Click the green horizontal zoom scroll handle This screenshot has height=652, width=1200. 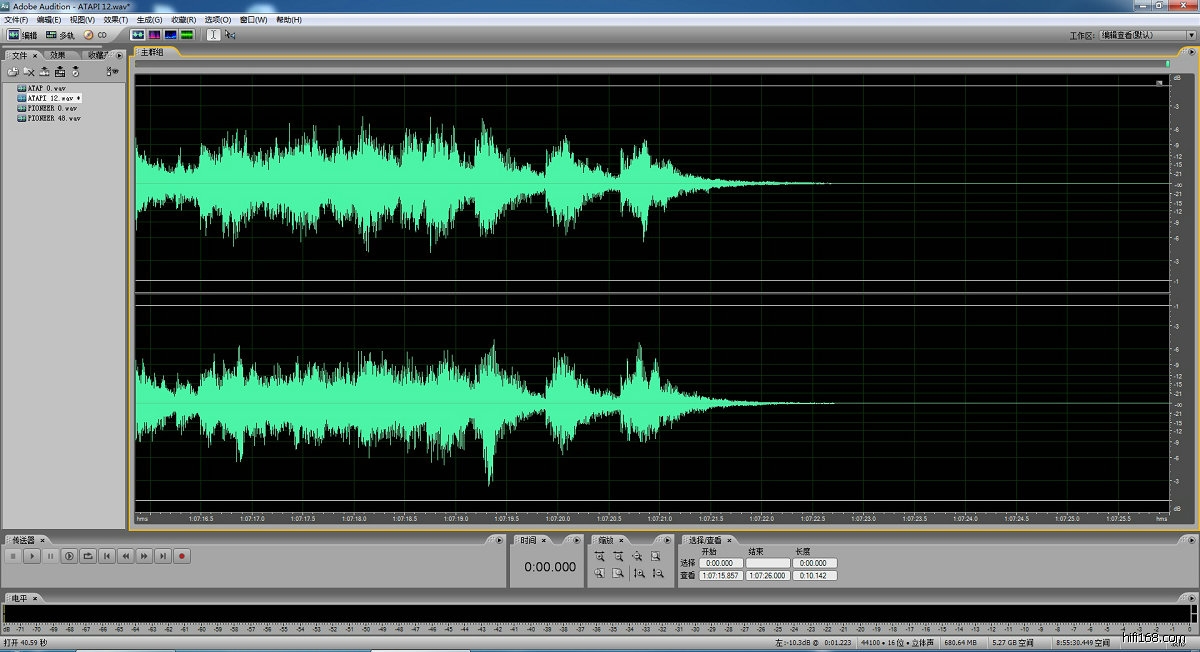pos(1166,64)
